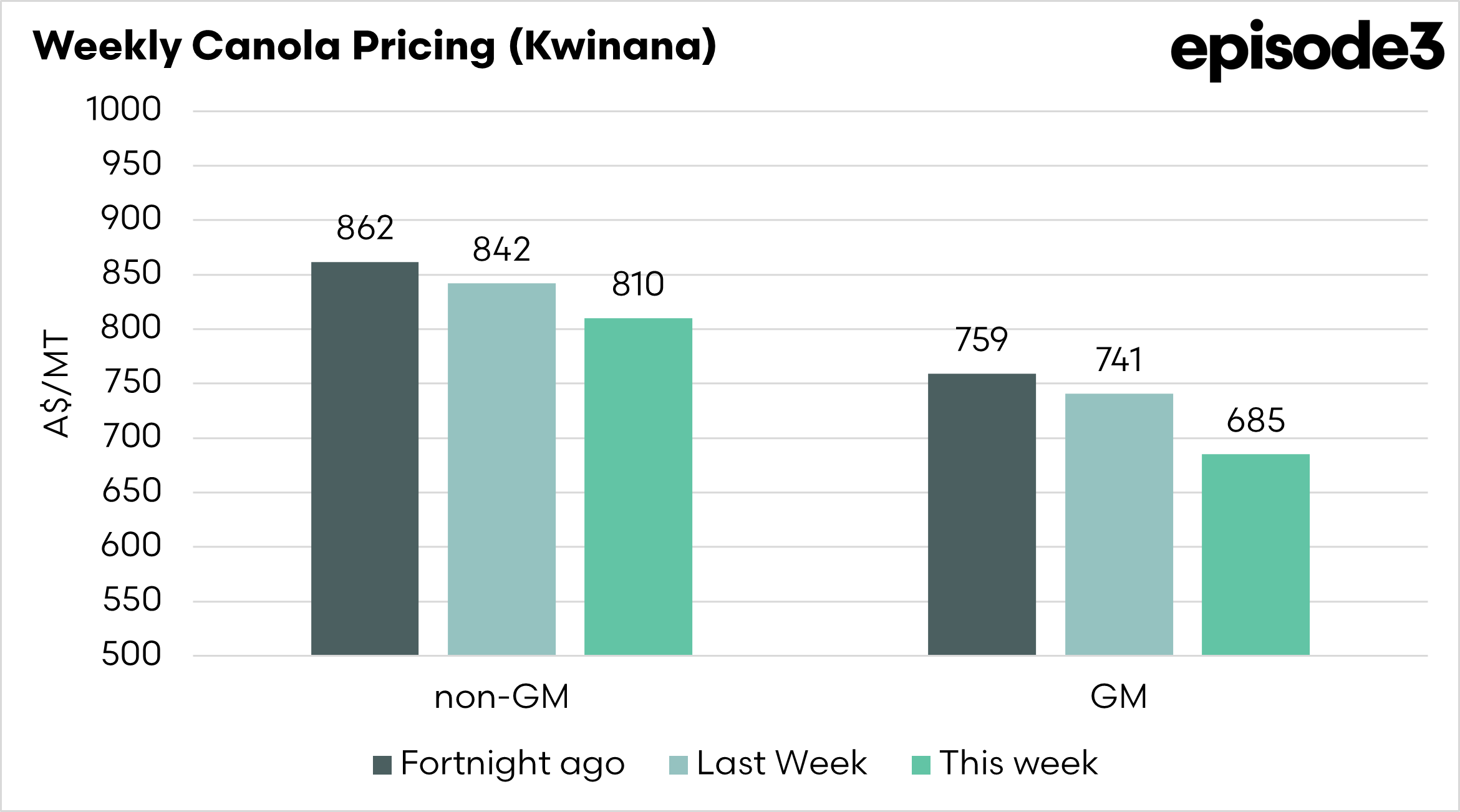Select the GM This week bar
This screenshot has height=812, width=1460.
click(x=1255, y=554)
